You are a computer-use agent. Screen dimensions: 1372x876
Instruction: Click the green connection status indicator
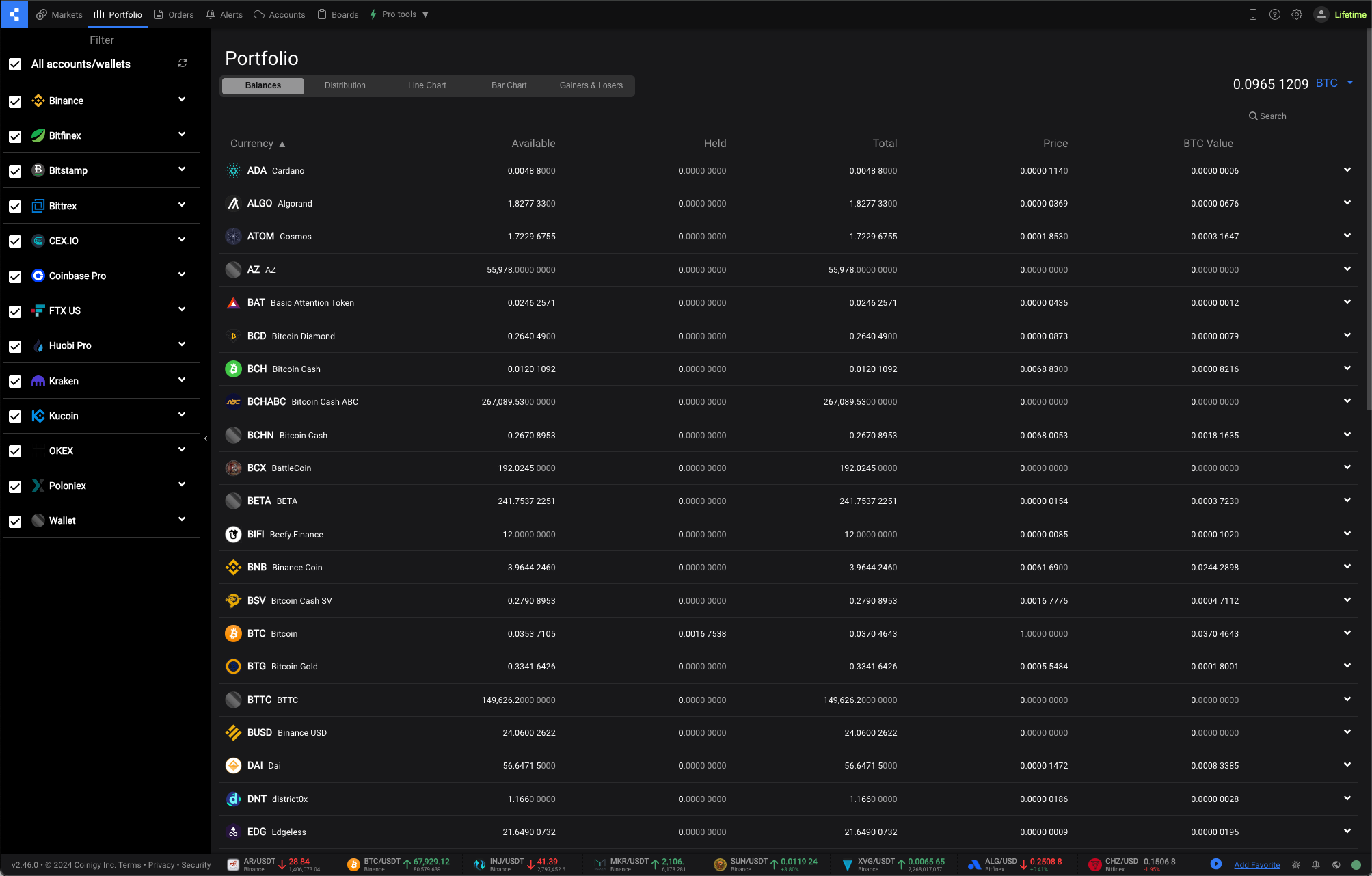tap(1356, 864)
